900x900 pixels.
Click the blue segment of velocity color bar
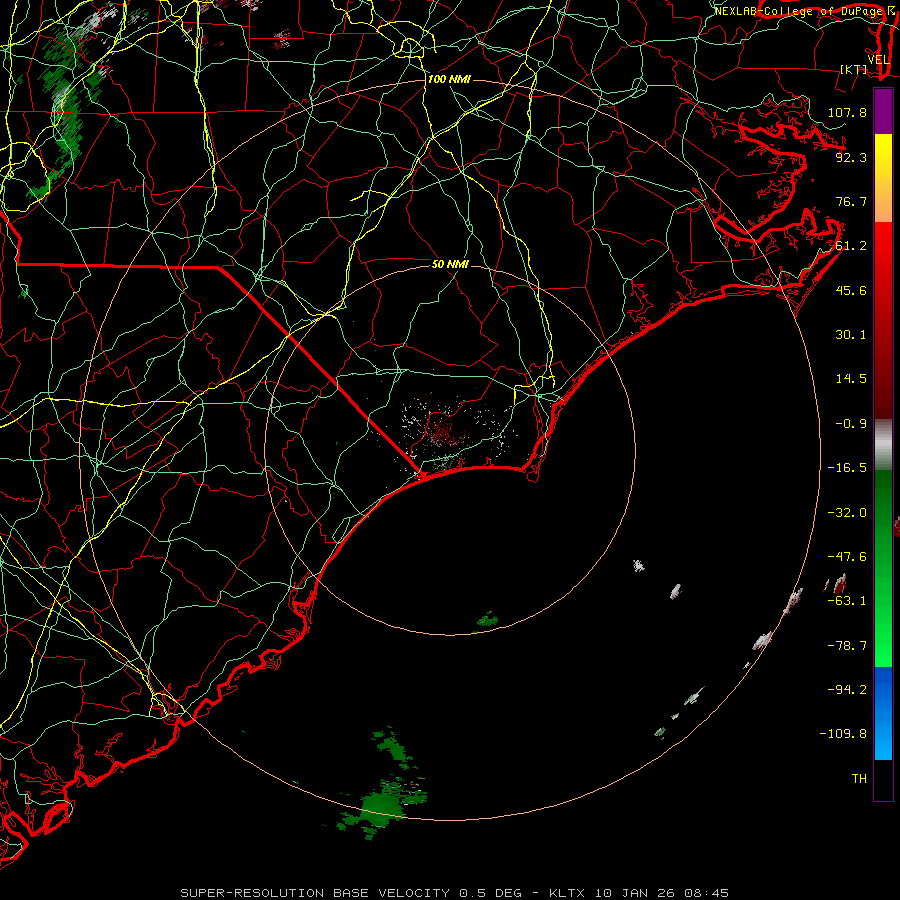(x=883, y=713)
